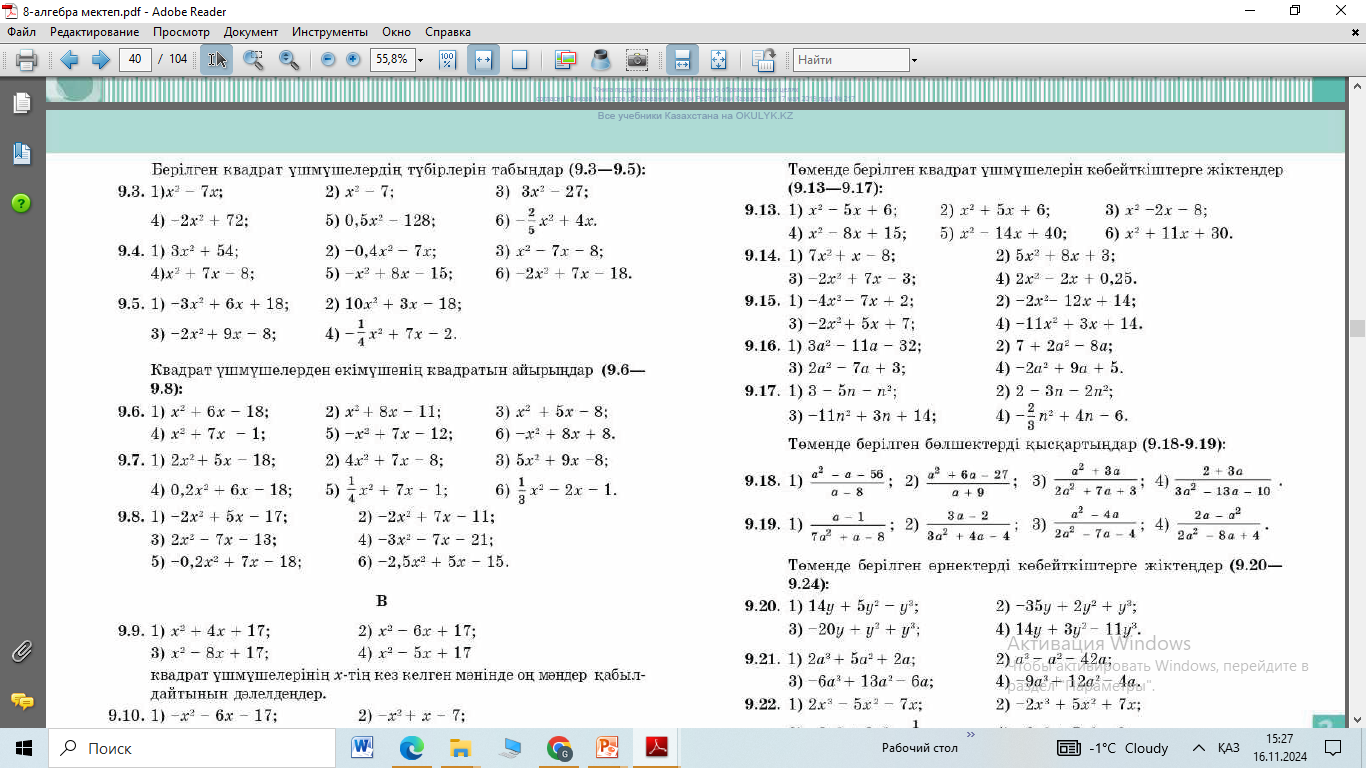This screenshot has width=1366, height=768.
Task: Open the weather widget showing -1°C Cloudy
Action: tap(1113, 748)
